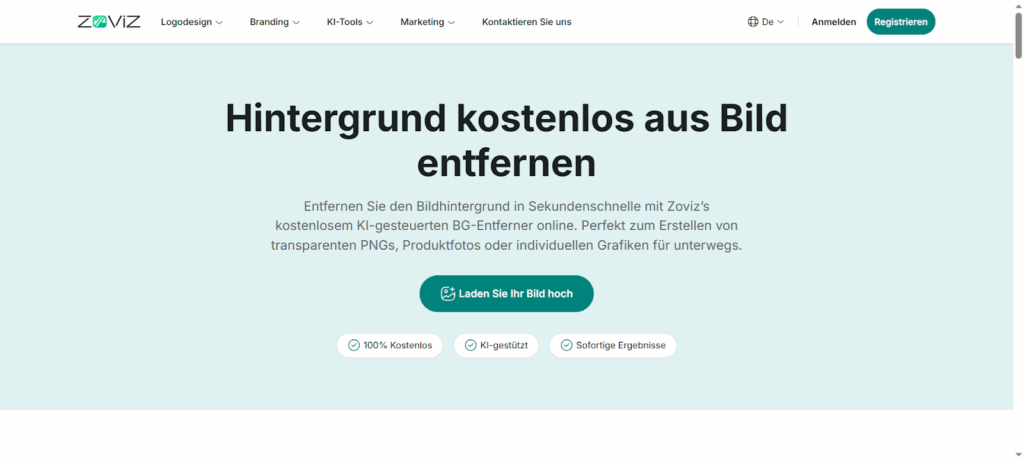Click the description paragraph below the heading
This screenshot has height=461, width=1024.
click(x=506, y=224)
